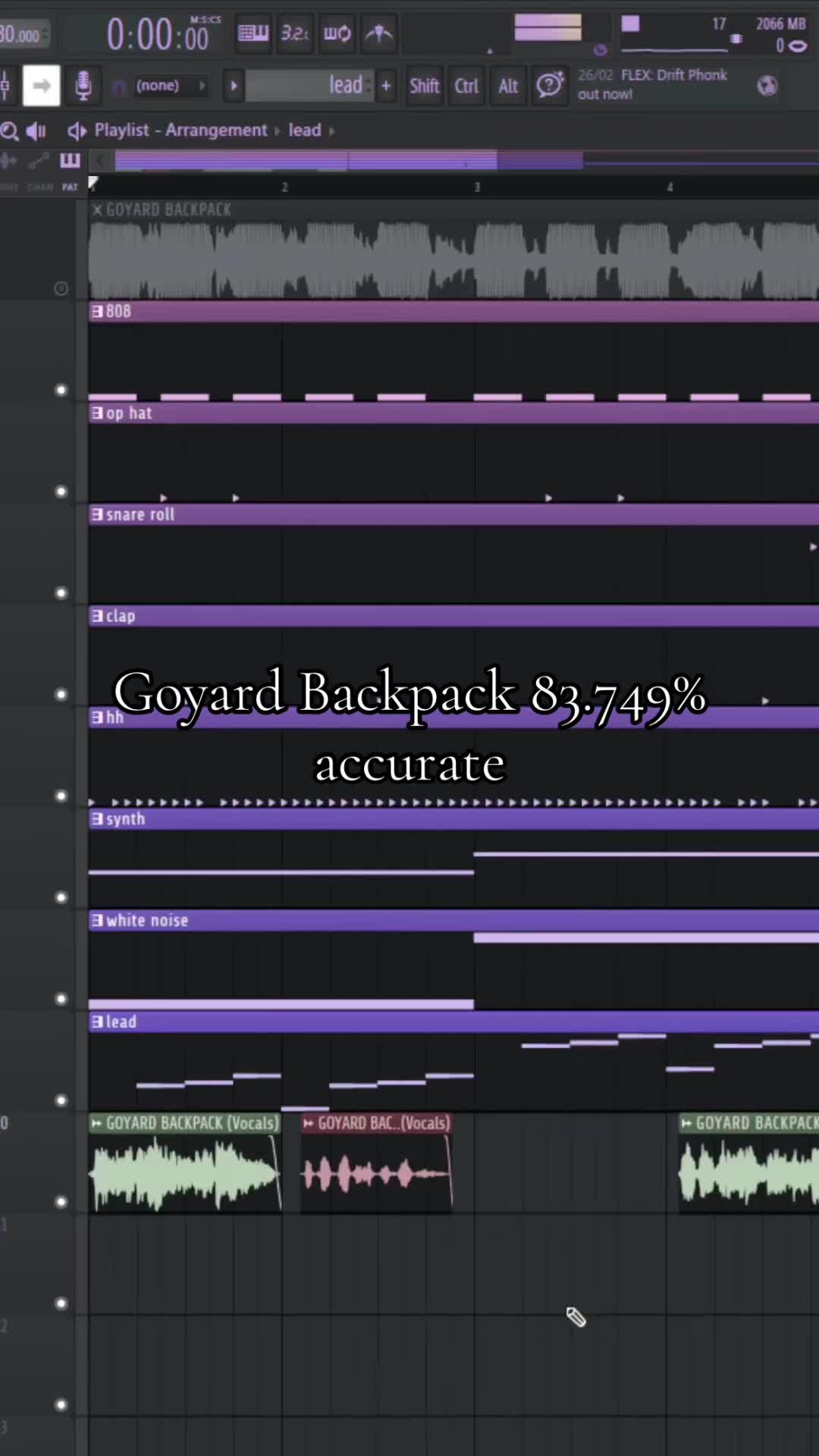This screenshot has width=819, height=1456.
Task: Click the pattern icon on white noise clip
Action: tap(97, 920)
